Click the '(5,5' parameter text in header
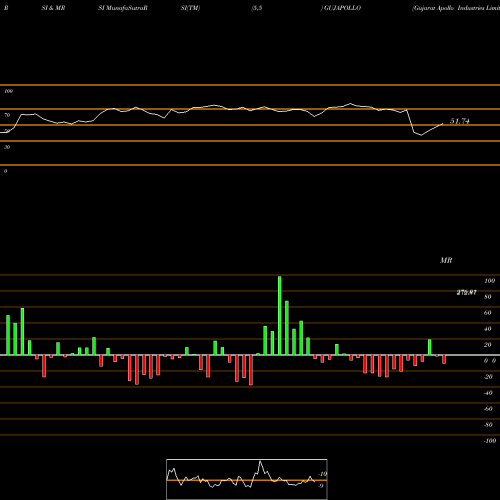The width and height of the screenshot is (500, 500). pos(257,8)
